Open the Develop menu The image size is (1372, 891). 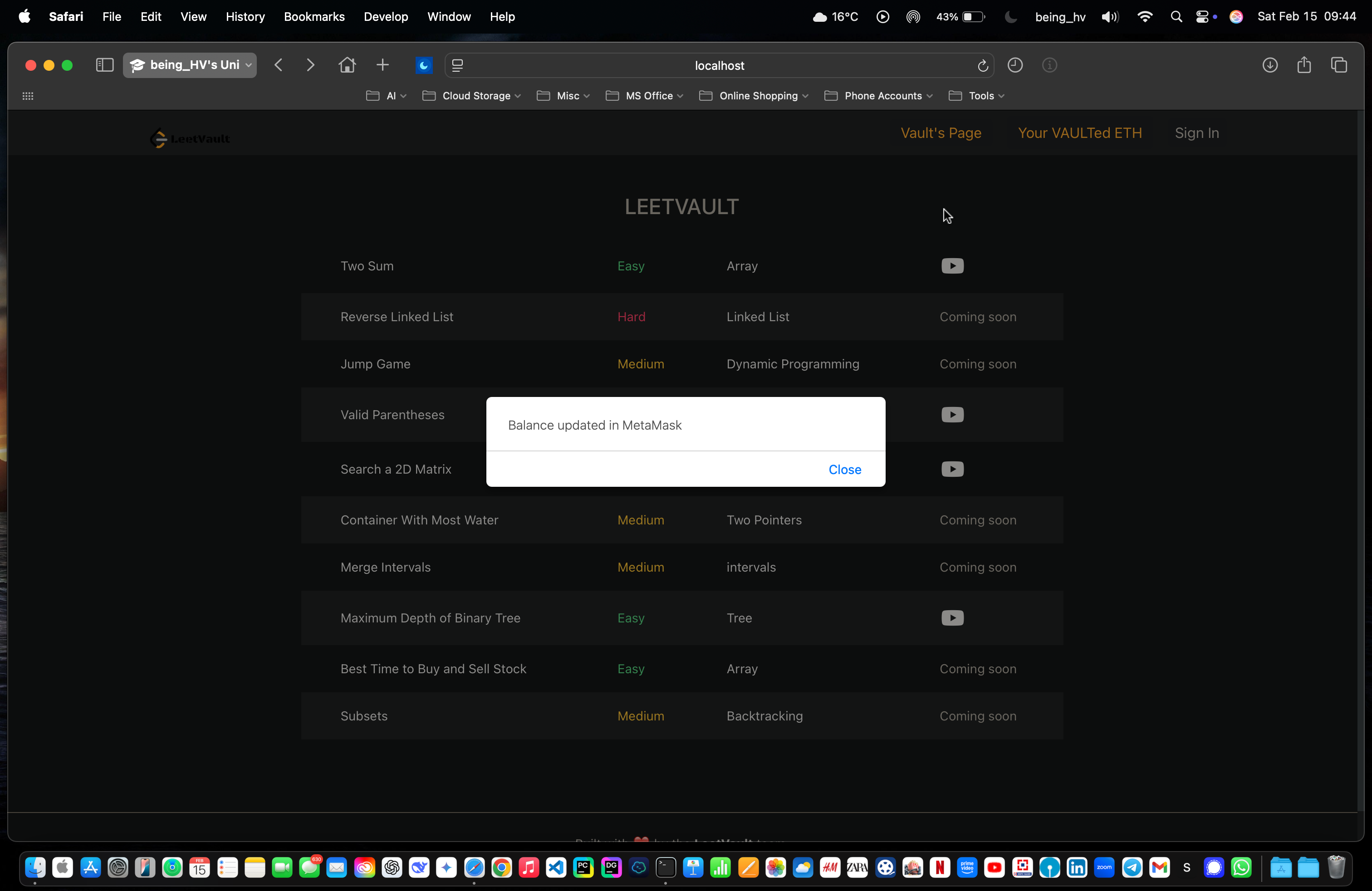pos(386,17)
